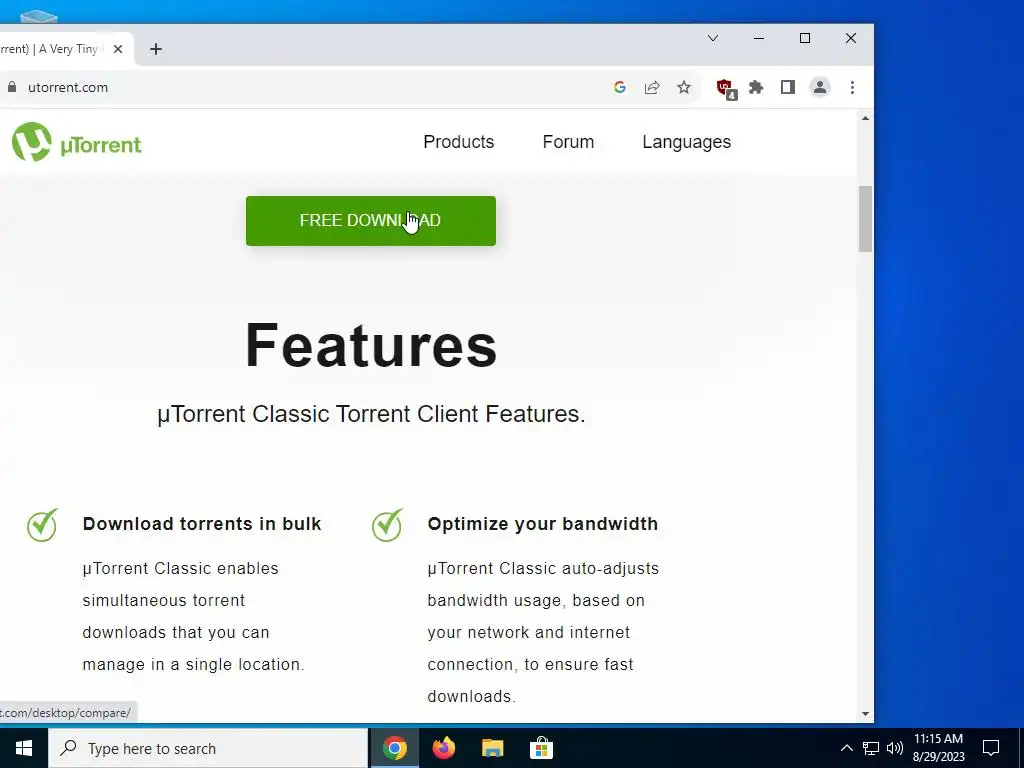The width and height of the screenshot is (1024, 768).
Task: Open the network status tray icon
Action: tap(871, 748)
